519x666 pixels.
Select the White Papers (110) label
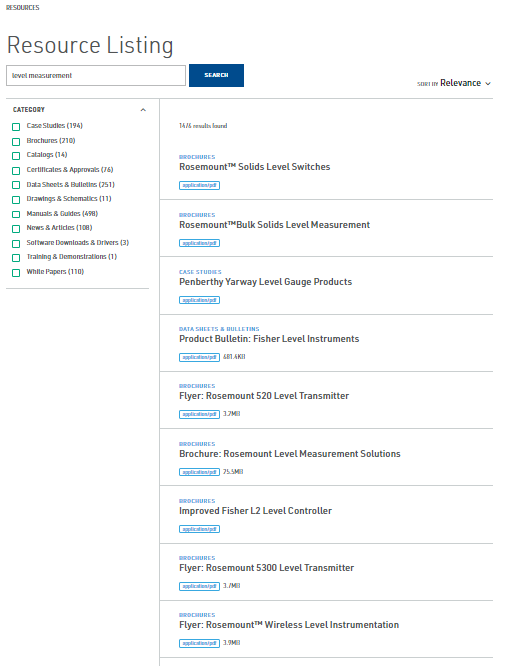(x=55, y=271)
